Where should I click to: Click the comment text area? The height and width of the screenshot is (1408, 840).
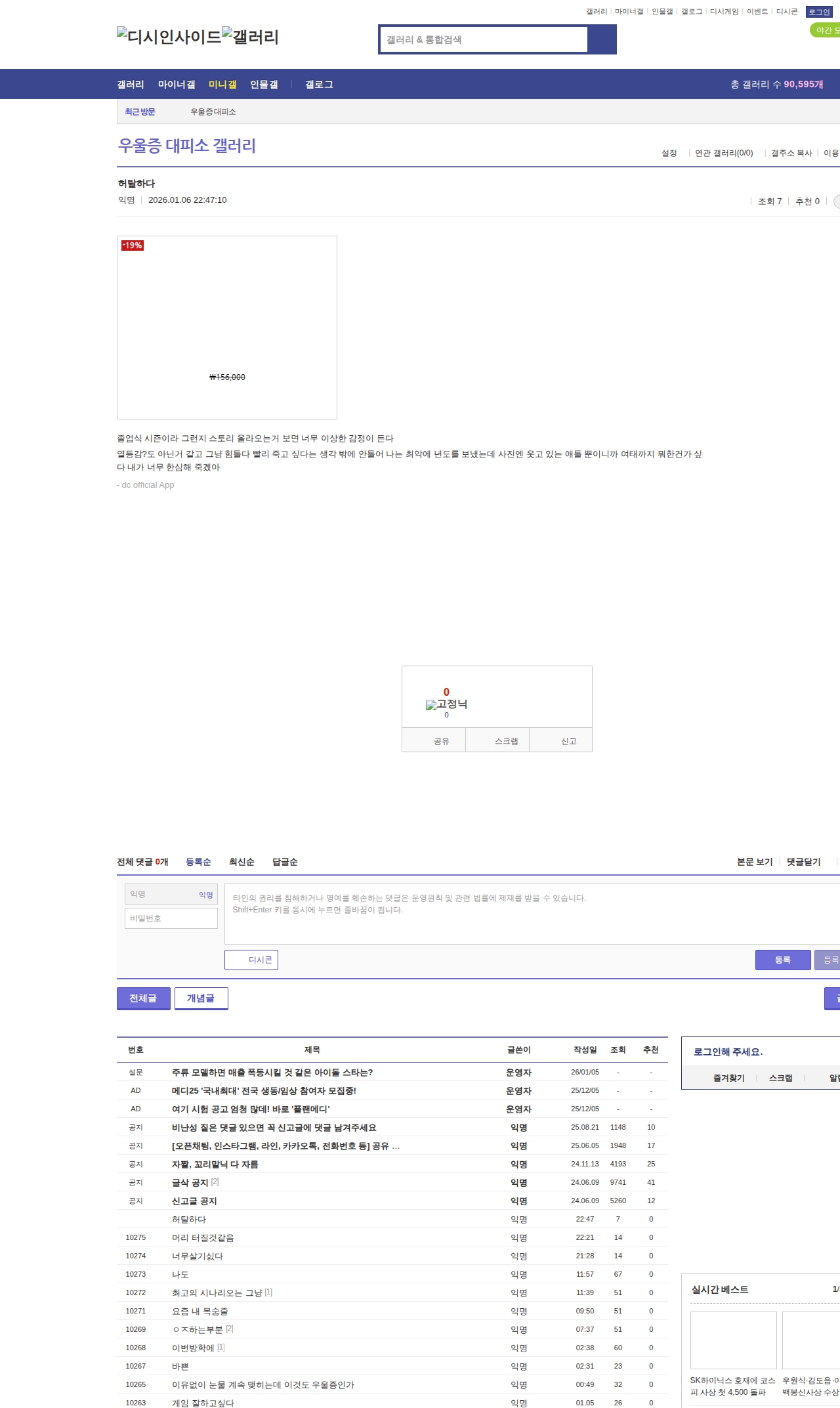pos(532,914)
